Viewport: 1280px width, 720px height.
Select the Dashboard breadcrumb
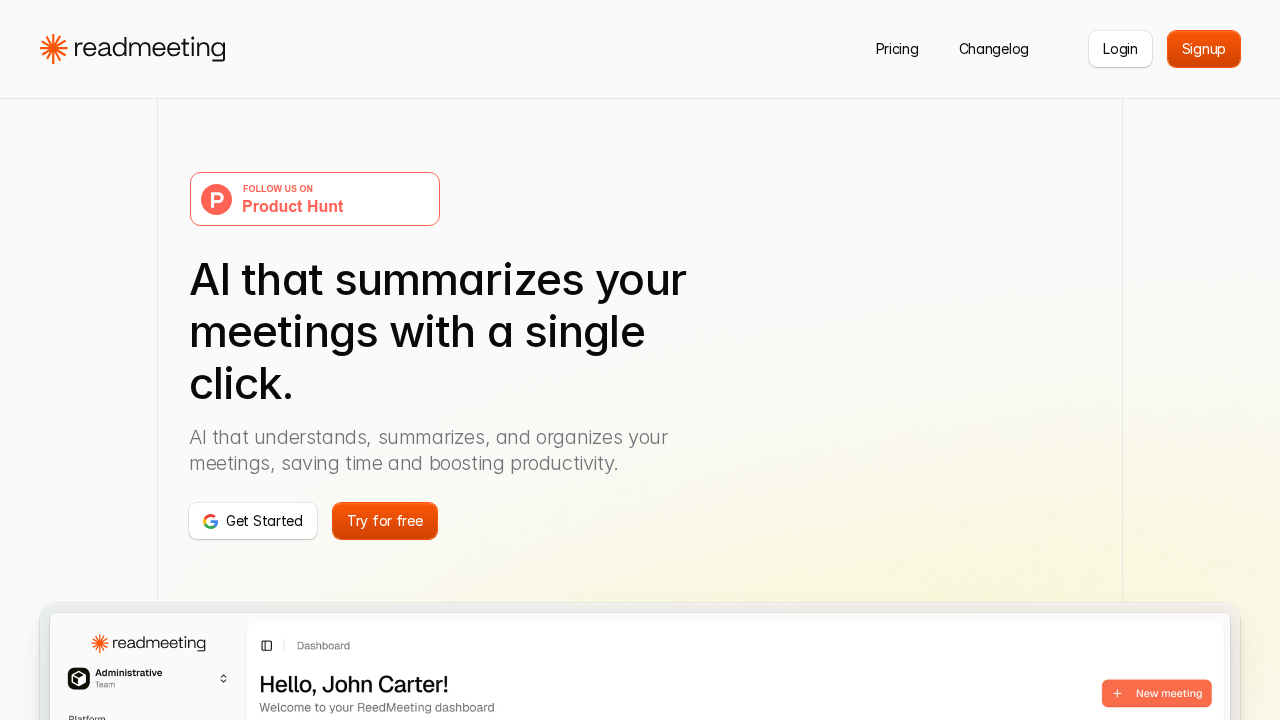pyautogui.click(x=323, y=645)
